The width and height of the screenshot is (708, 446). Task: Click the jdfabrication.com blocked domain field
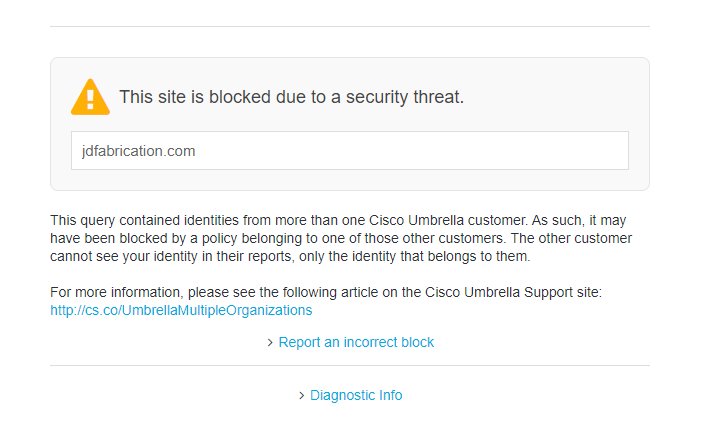(349, 151)
